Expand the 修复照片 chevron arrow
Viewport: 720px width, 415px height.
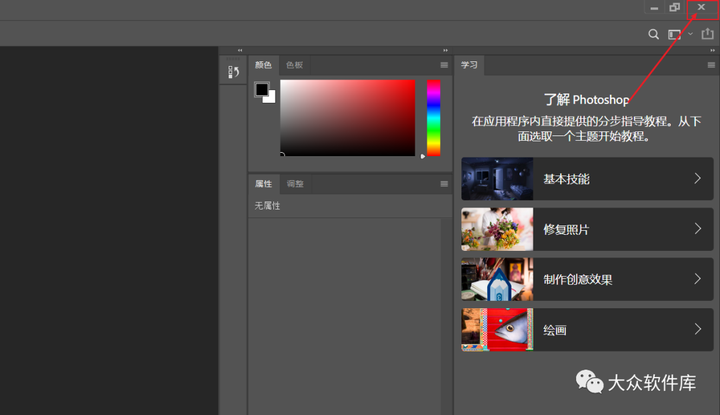pos(698,229)
